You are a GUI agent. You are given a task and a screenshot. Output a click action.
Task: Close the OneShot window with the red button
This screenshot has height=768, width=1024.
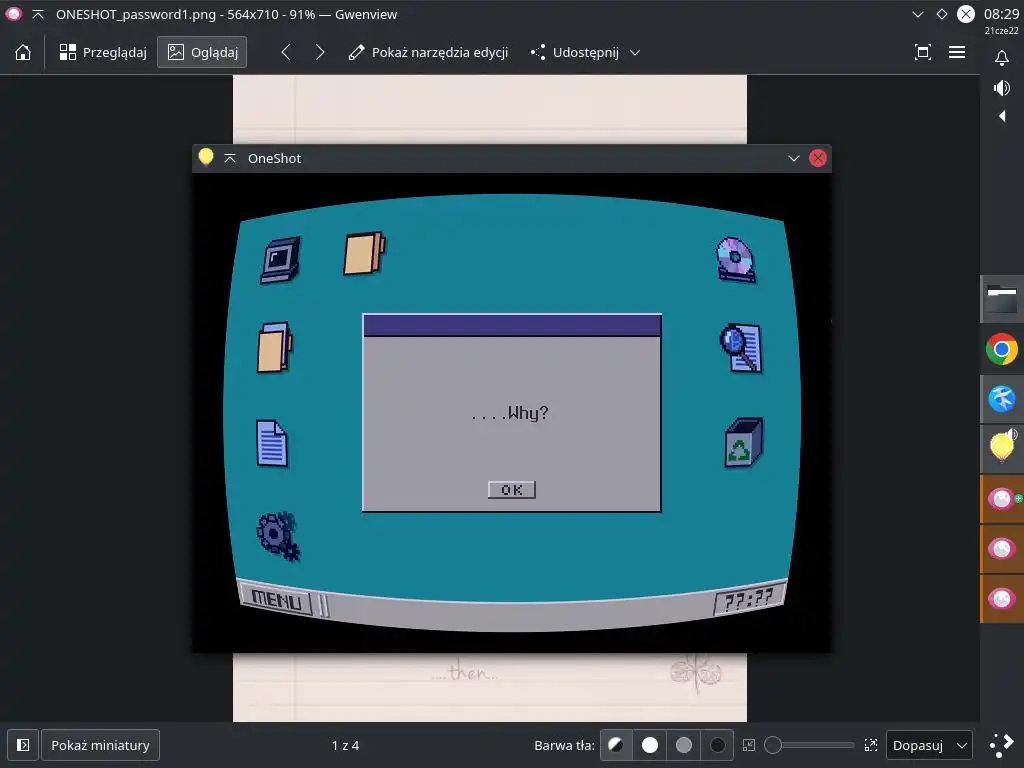818,158
